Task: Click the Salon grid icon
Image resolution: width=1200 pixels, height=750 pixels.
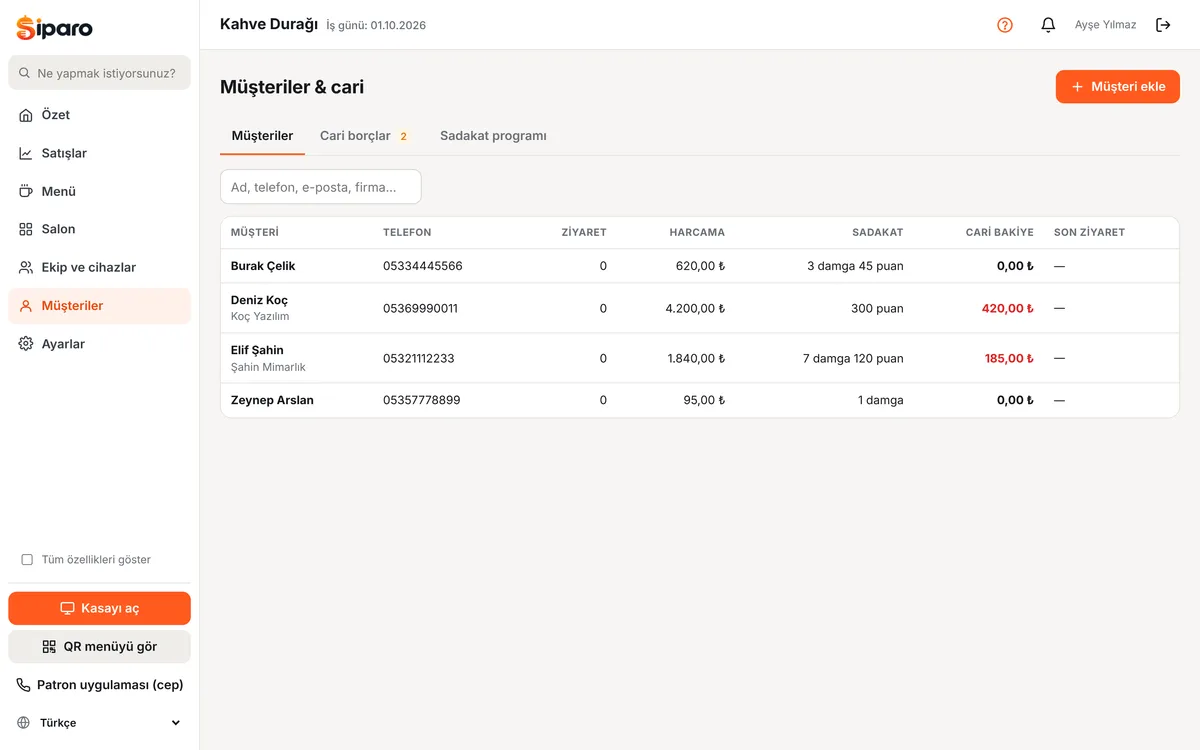Action: [x=26, y=229]
